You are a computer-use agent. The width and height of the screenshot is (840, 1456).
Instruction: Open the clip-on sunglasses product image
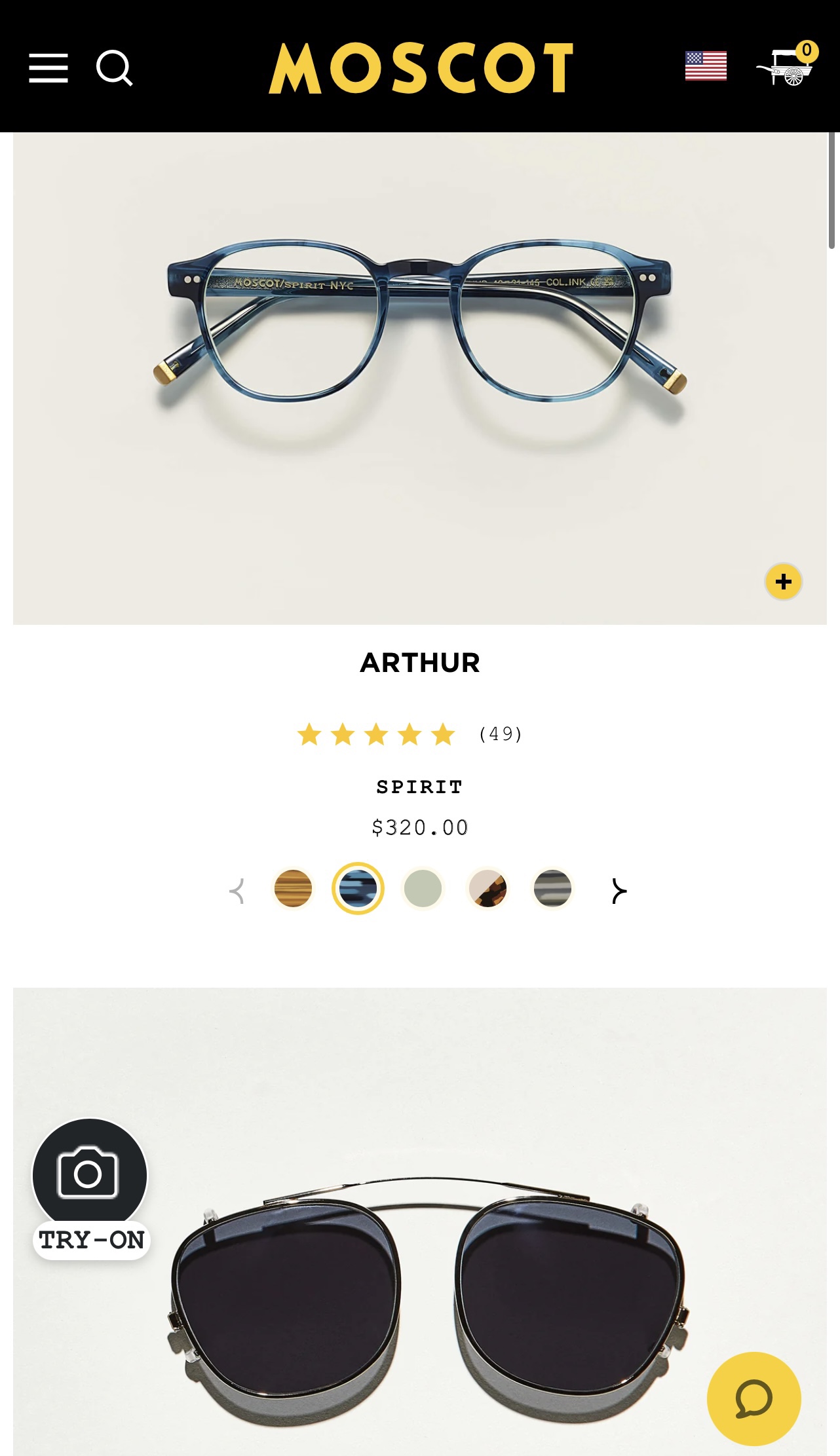(420, 1222)
